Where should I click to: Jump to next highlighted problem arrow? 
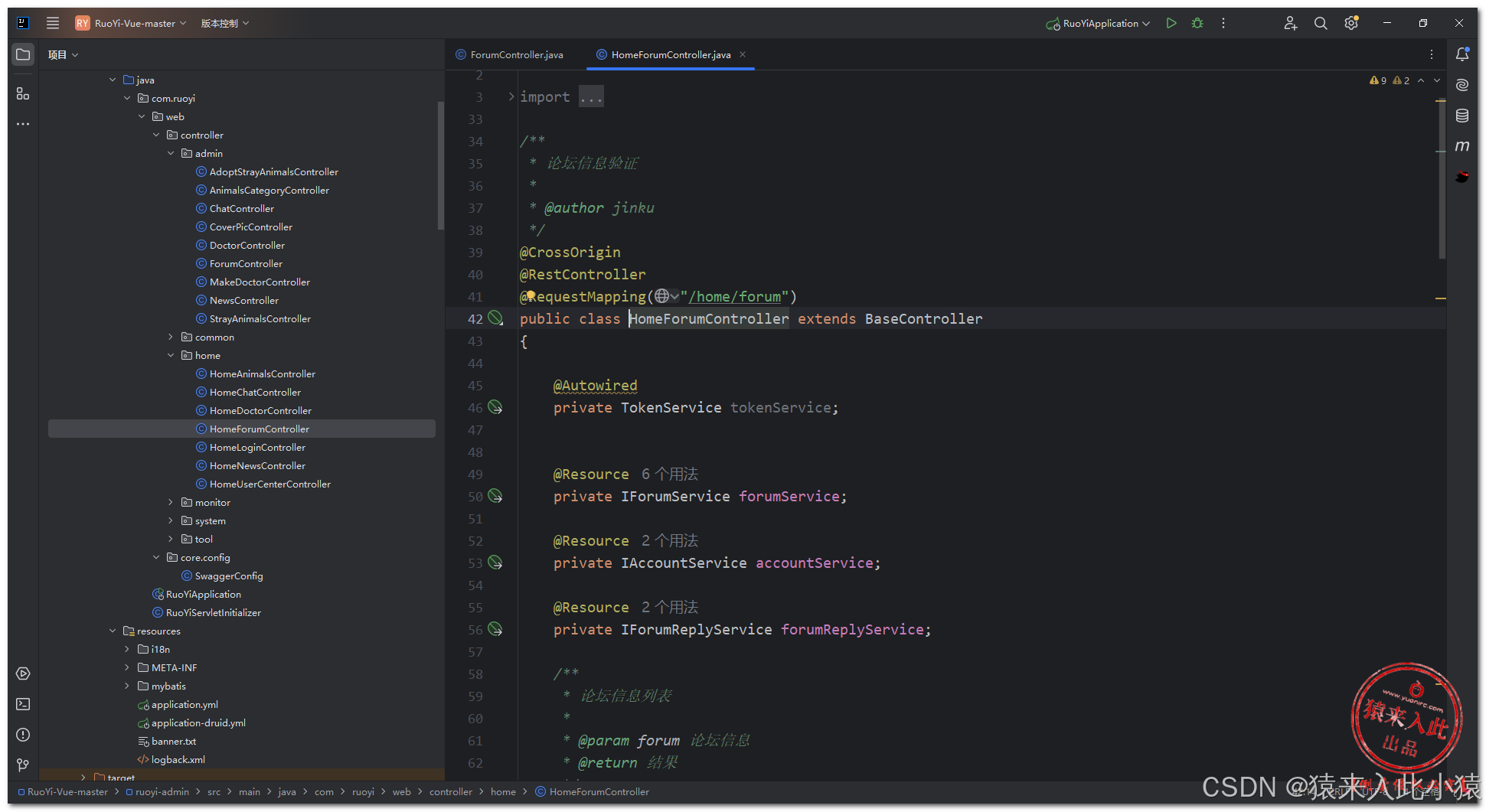(x=1437, y=80)
